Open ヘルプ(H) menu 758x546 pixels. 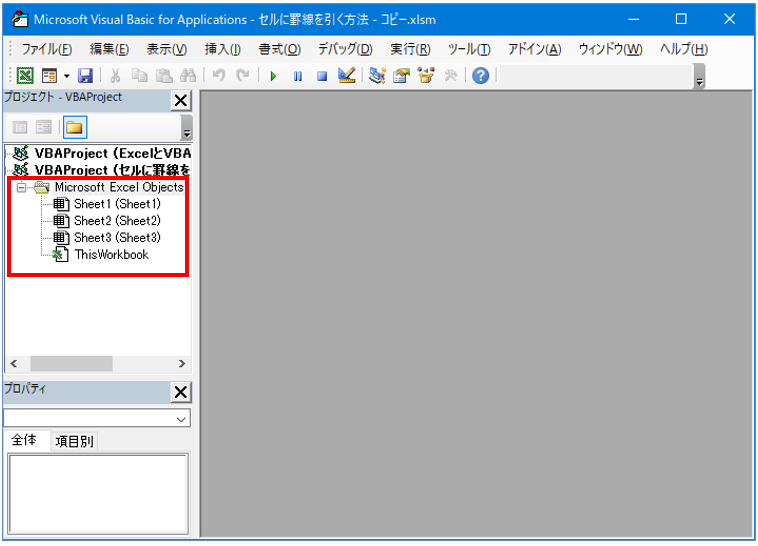coord(684,49)
